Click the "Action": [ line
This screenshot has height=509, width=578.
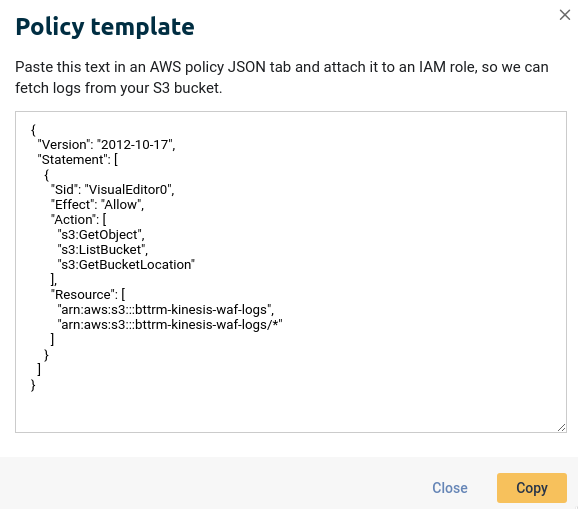coord(79,220)
